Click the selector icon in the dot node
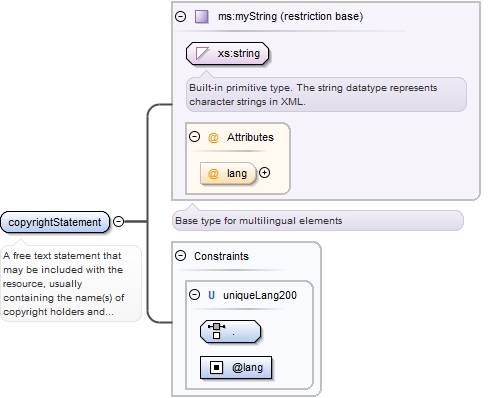498x398 pixels. tap(216, 330)
